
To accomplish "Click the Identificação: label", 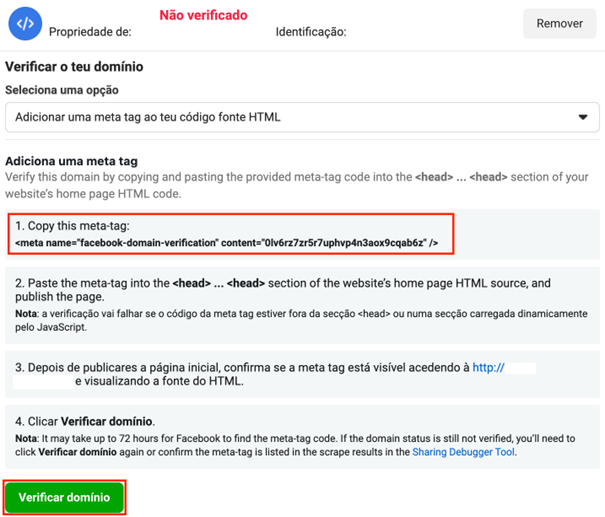I will [x=310, y=32].
